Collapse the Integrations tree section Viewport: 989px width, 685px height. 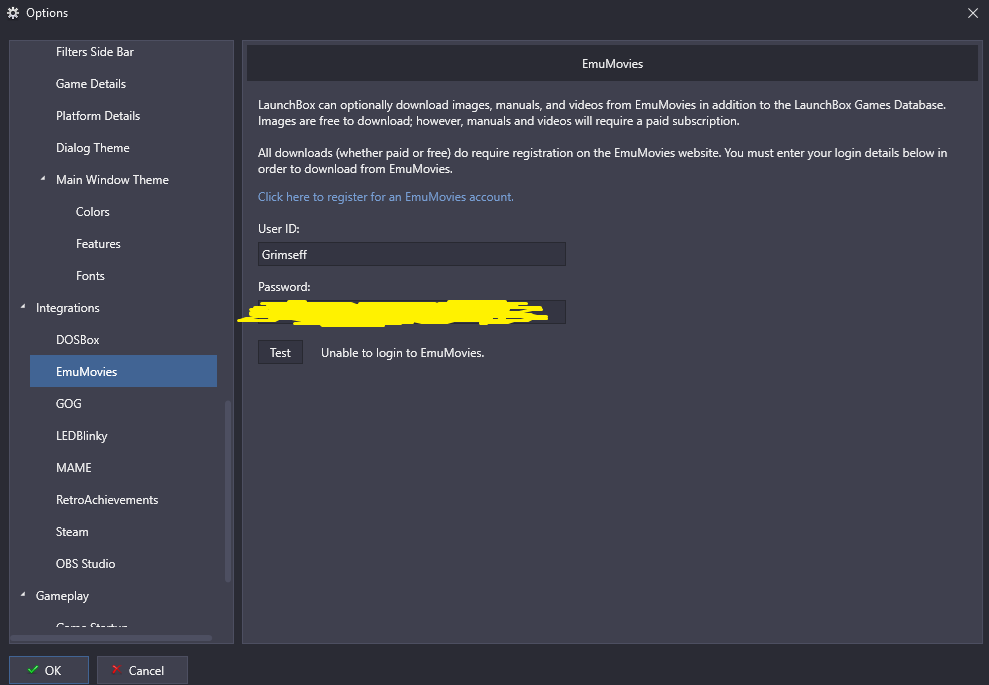point(23,307)
